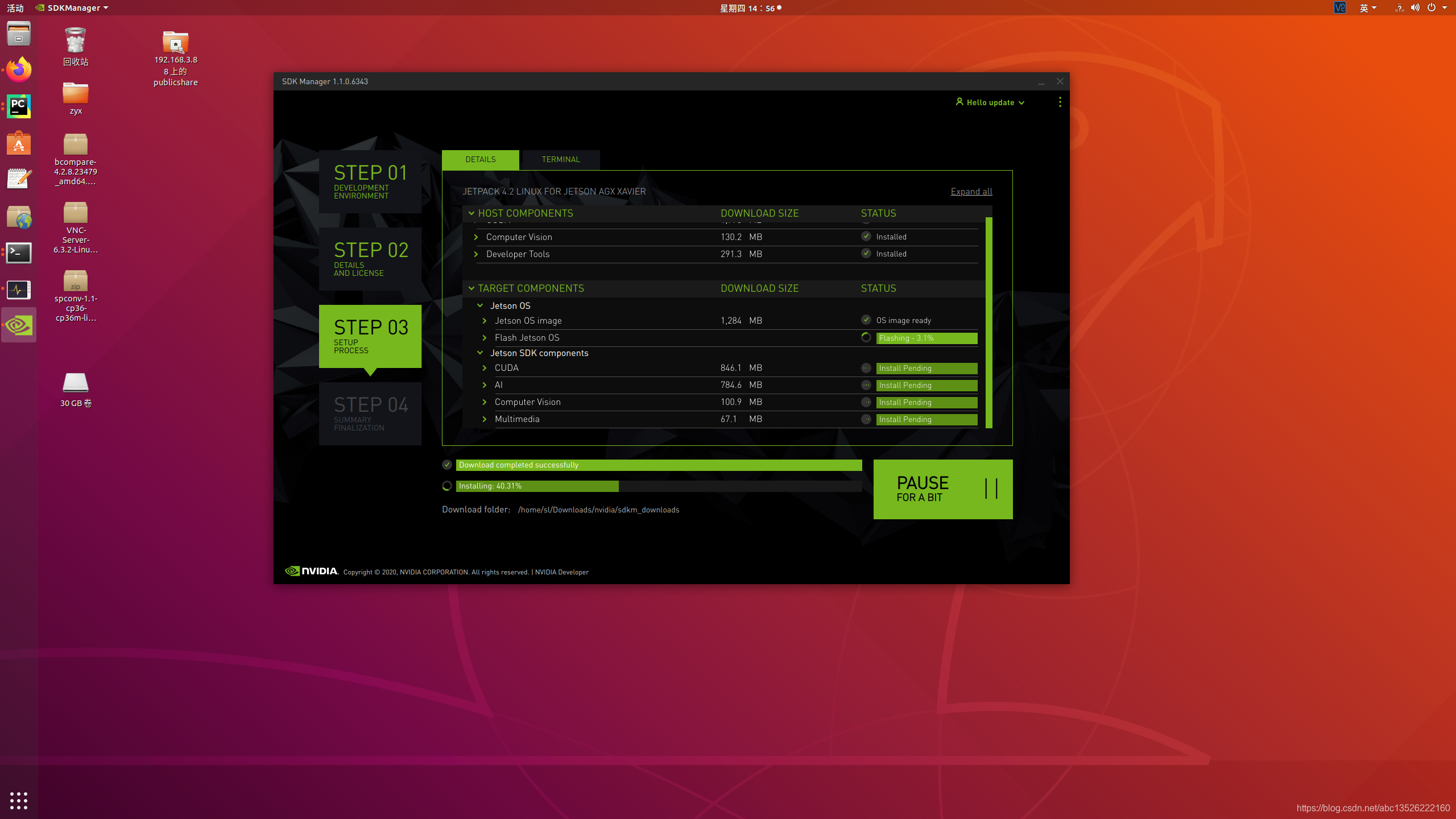
Task: Click the Download completed progress bar
Action: click(659, 465)
